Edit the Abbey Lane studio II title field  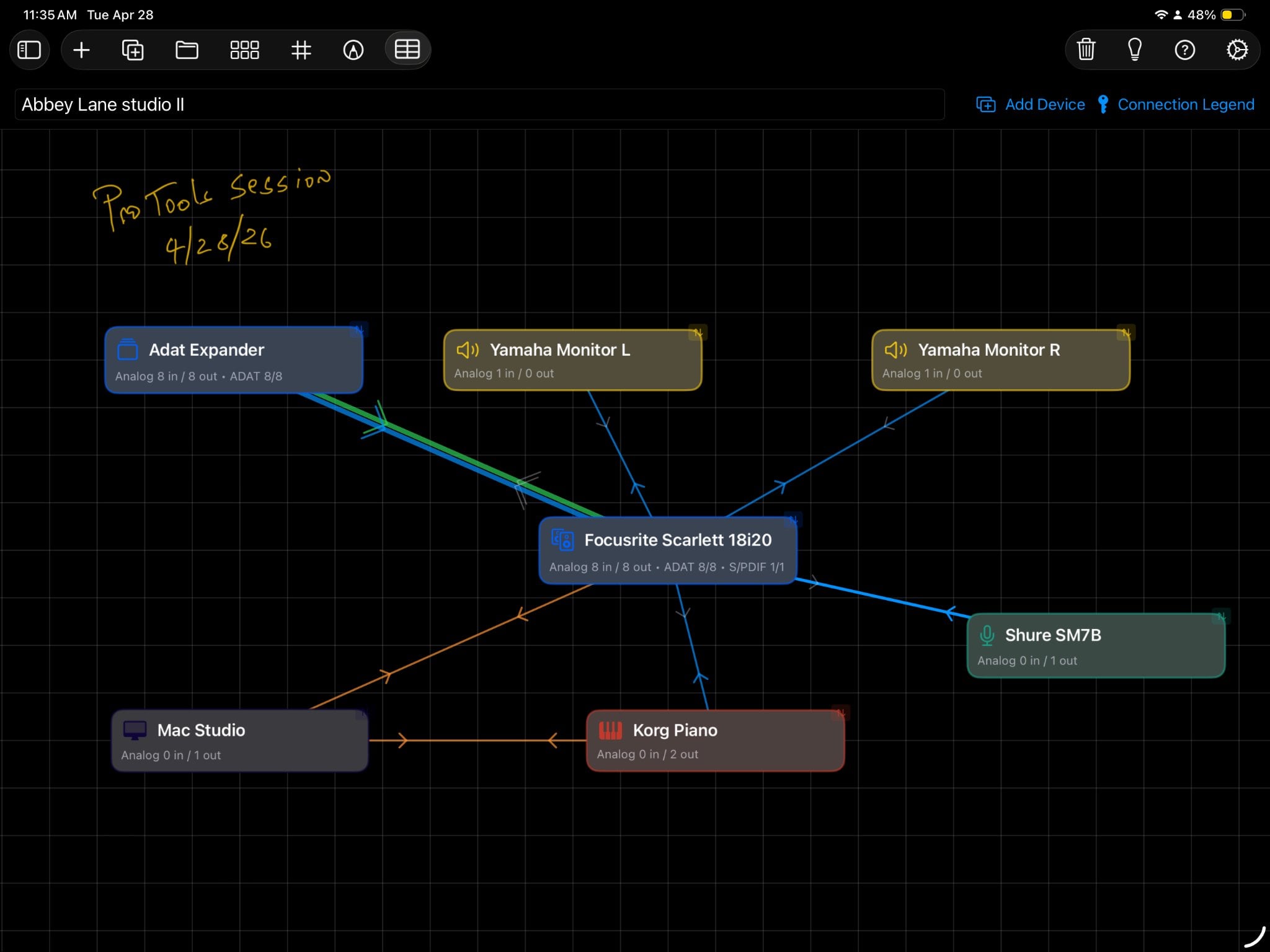(479, 104)
